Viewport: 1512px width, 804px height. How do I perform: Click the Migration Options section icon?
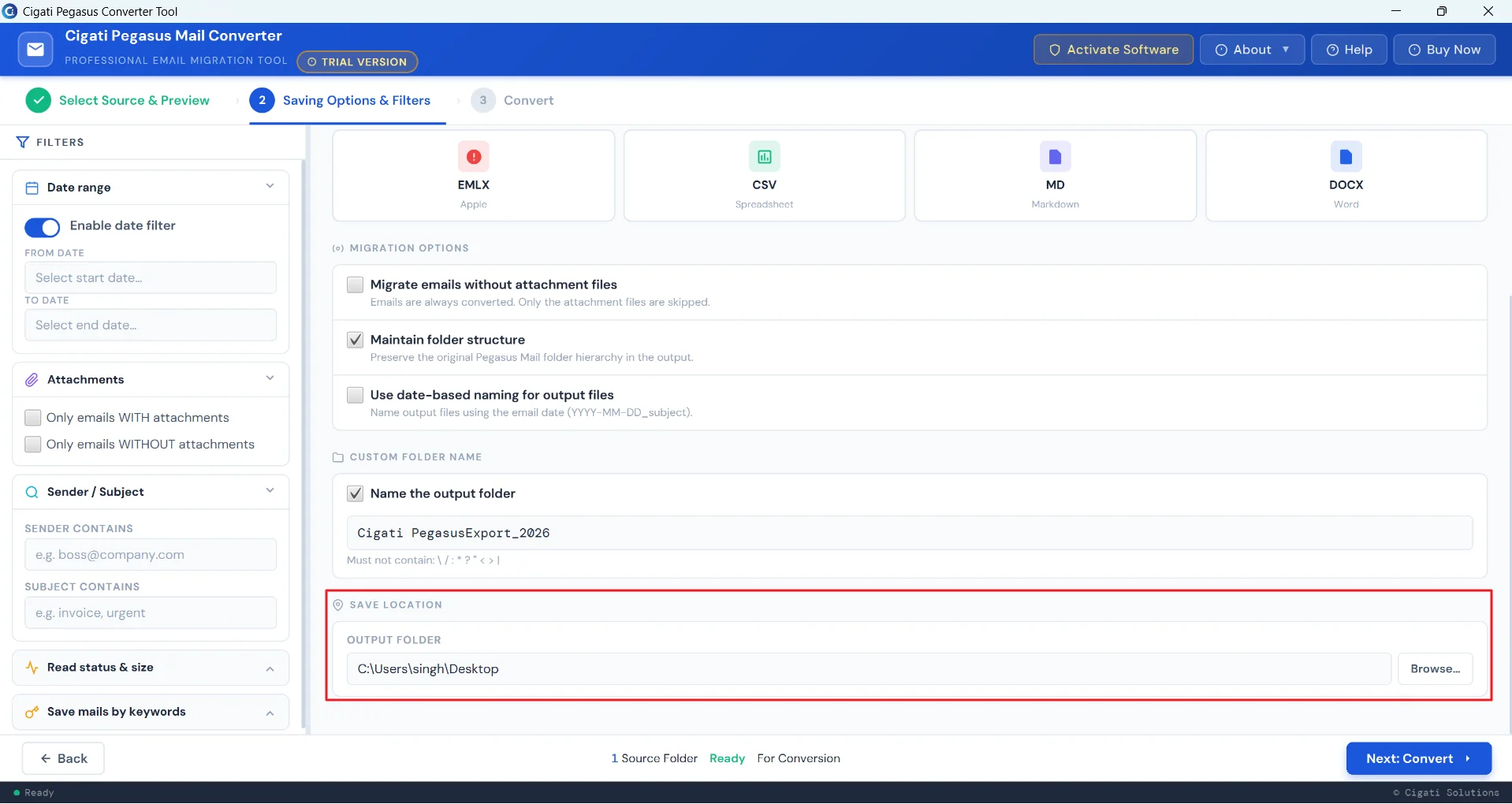point(338,248)
